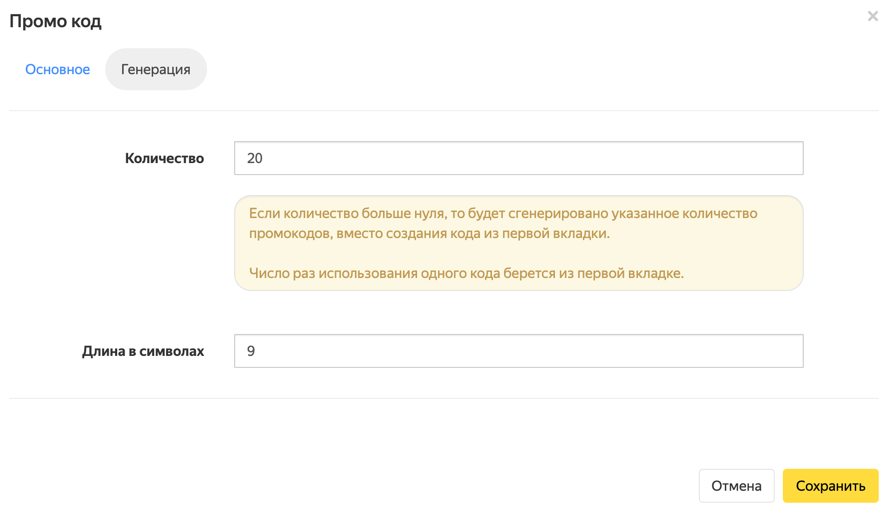The height and width of the screenshot is (515, 890).
Task: Click the Количество input field
Action: [x=518, y=158]
